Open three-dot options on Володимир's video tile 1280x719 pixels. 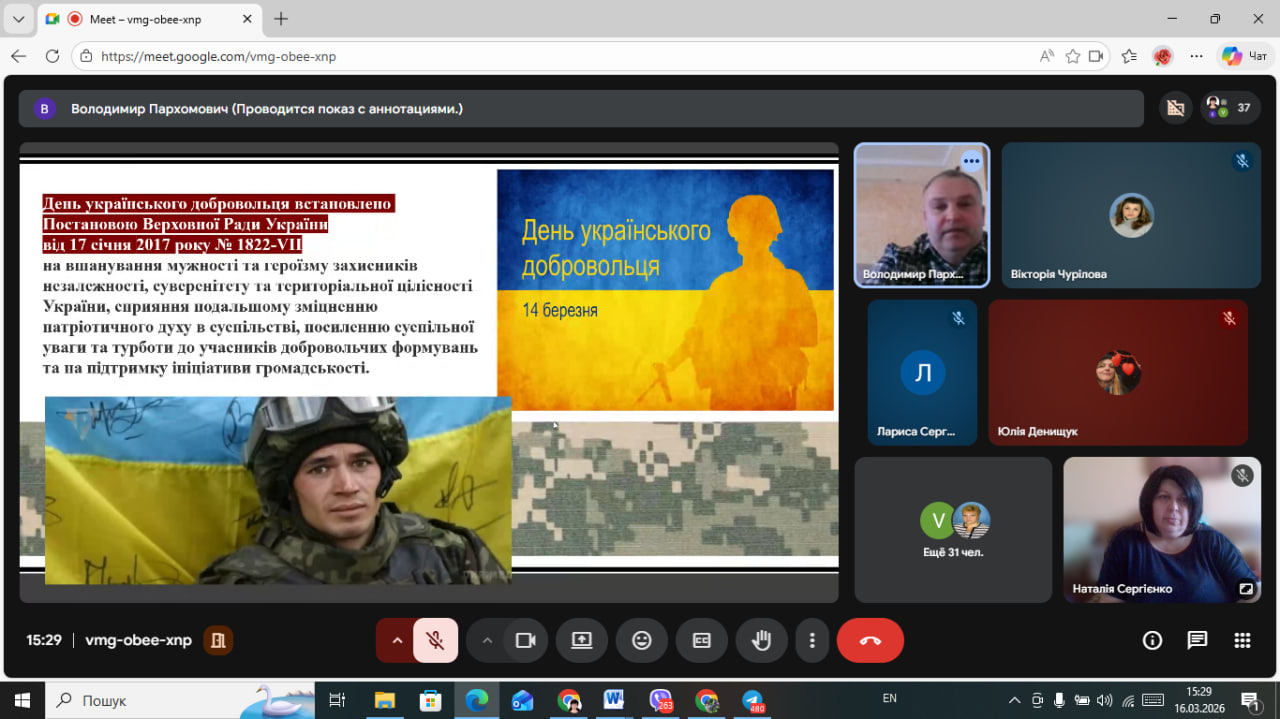971,161
